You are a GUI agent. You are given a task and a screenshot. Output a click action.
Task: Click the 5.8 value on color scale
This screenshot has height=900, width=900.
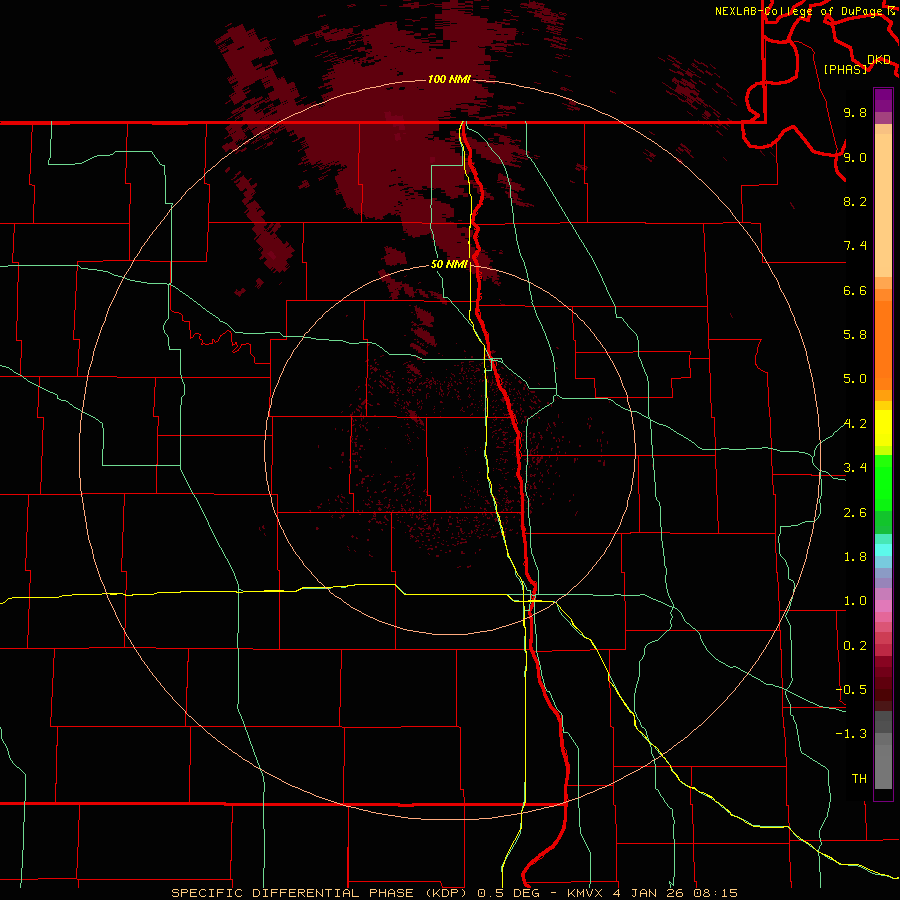coord(855,335)
